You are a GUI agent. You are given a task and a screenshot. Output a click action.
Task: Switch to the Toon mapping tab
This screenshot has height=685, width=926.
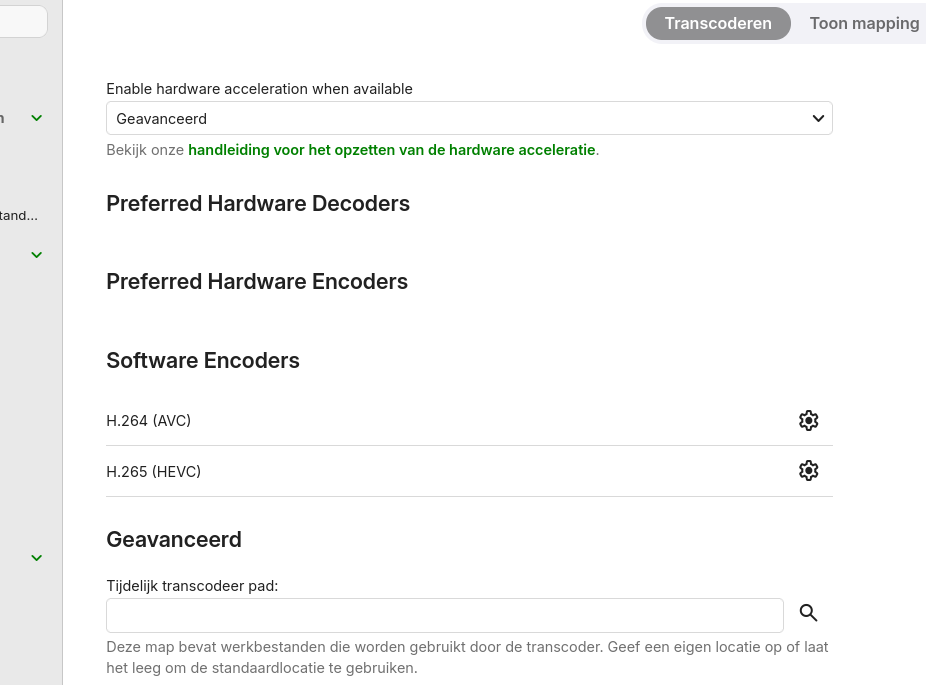(x=864, y=23)
